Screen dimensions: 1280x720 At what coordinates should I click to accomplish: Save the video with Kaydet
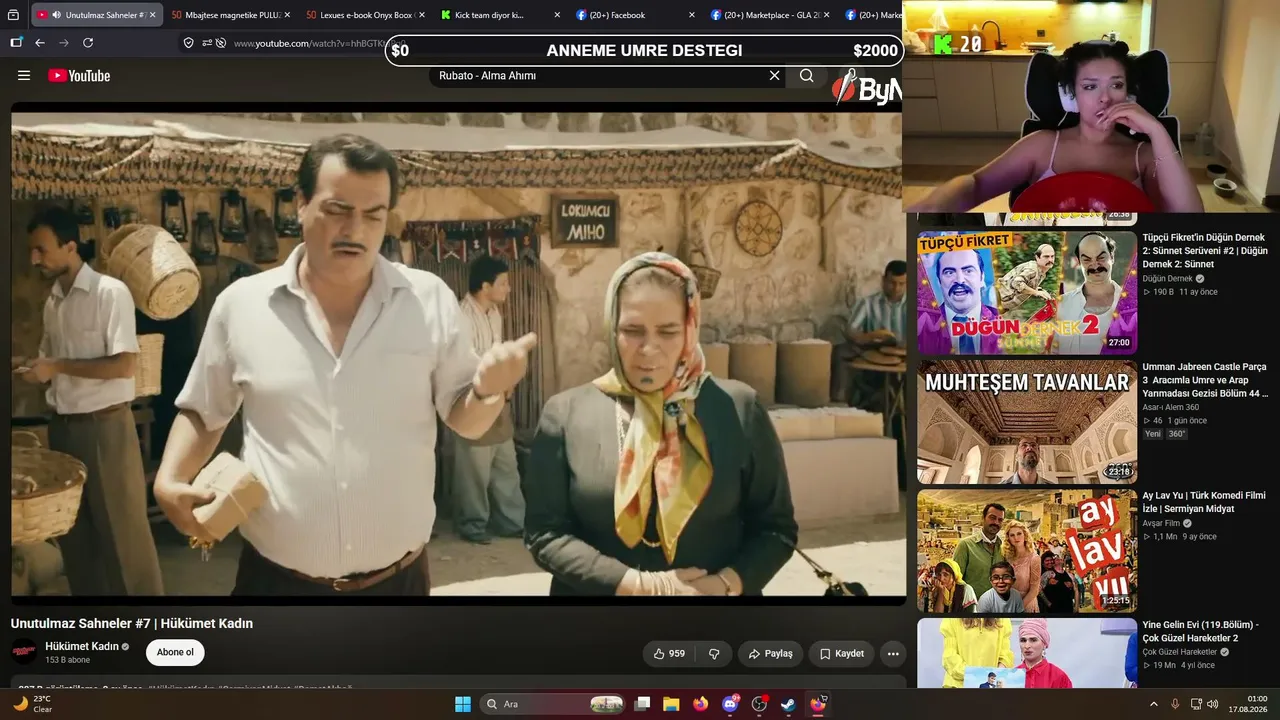click(841, 654)
